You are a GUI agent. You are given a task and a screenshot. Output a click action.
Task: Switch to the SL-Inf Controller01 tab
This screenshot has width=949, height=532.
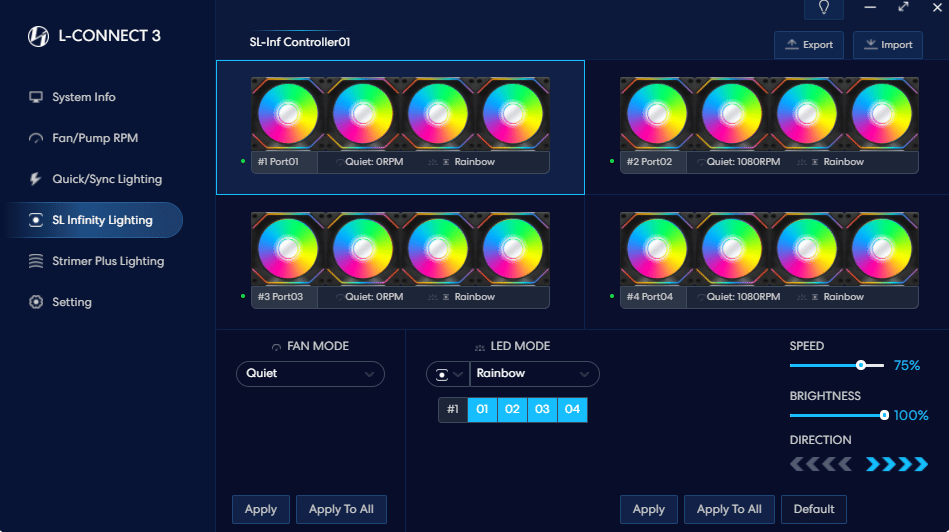click(x=300, y=43)
